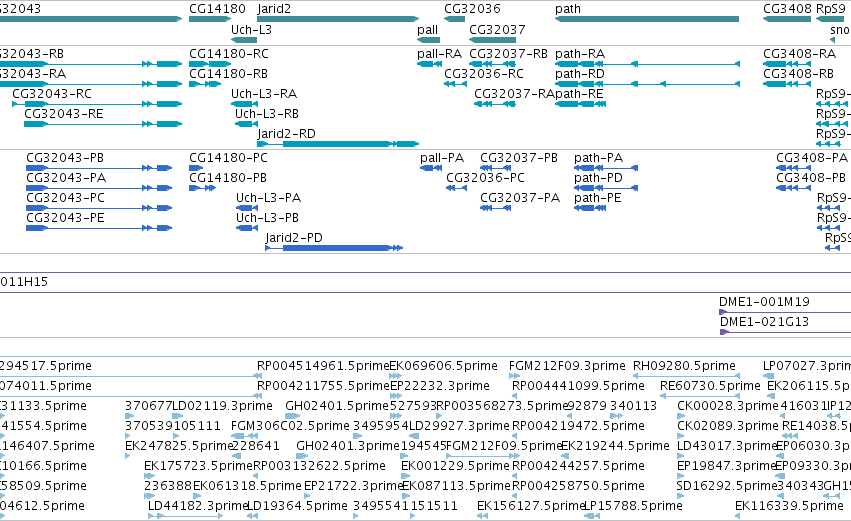The image size is (851, 521).
Task: Click protein CG32037-PA
Action: 520,198
